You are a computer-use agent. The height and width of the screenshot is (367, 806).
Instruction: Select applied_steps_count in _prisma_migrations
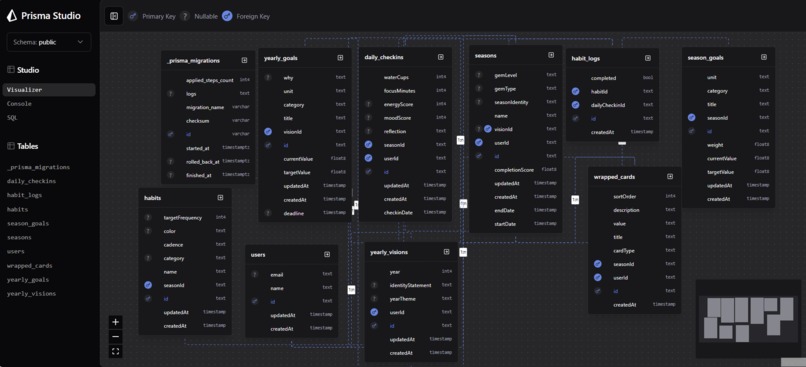[209, 80]
